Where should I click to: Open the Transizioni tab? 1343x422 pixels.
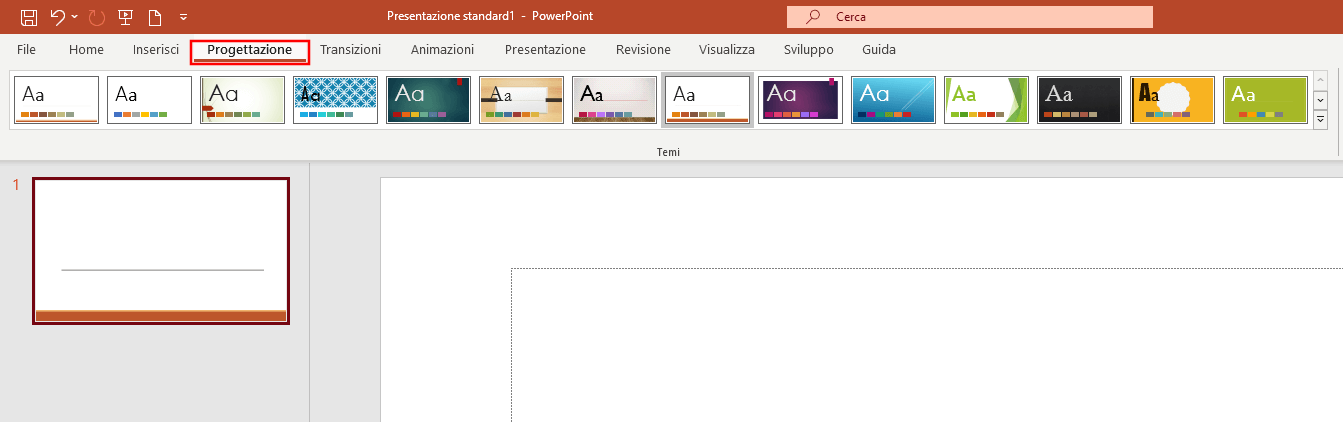click(x=351, y=50)
